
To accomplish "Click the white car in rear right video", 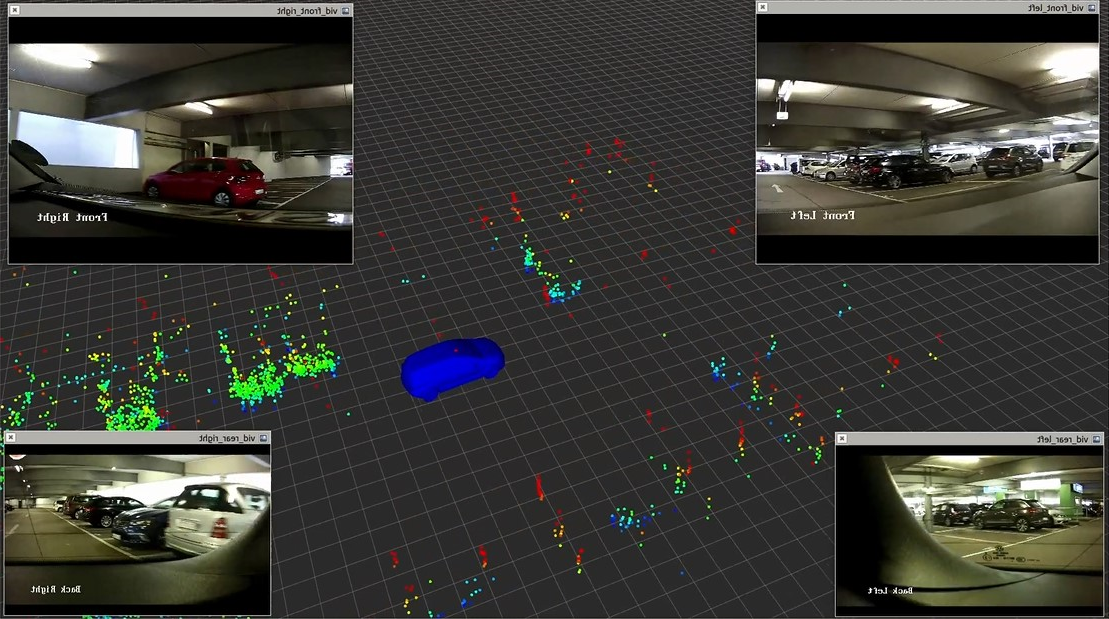I will tap(218, 515).
